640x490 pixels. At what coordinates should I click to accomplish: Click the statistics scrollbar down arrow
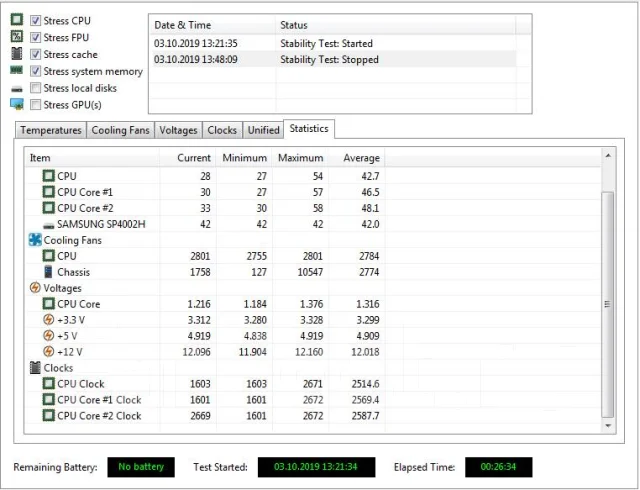(x=608, y=425)
